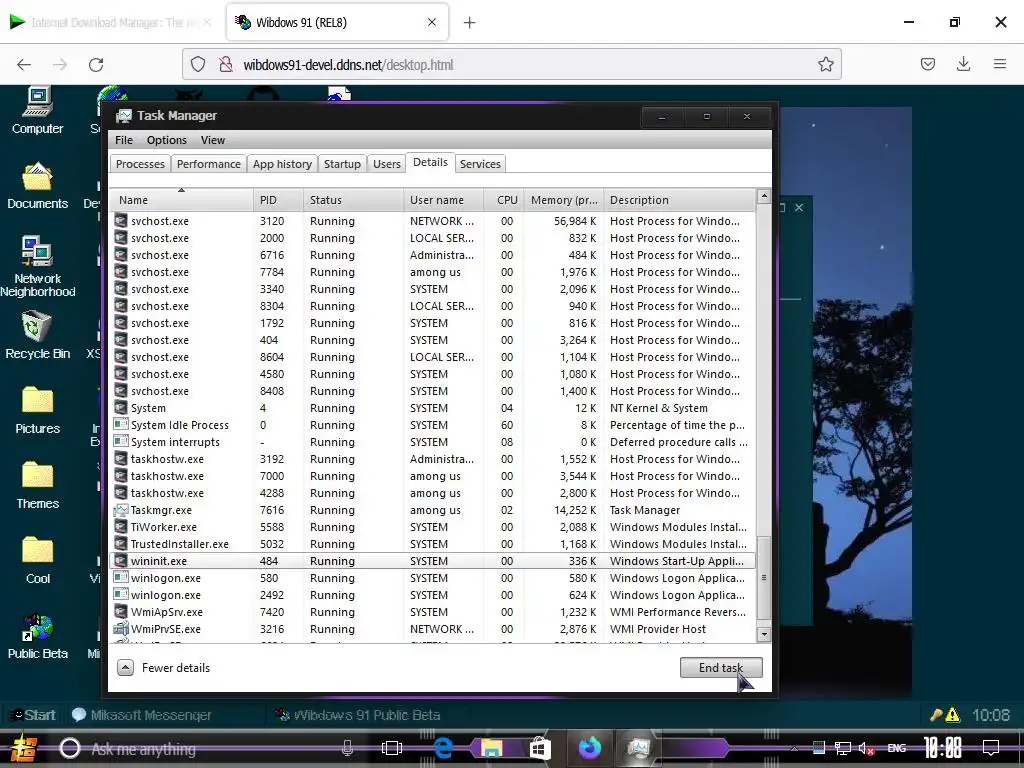Select the System interrupts row

(x=432, y=442)
